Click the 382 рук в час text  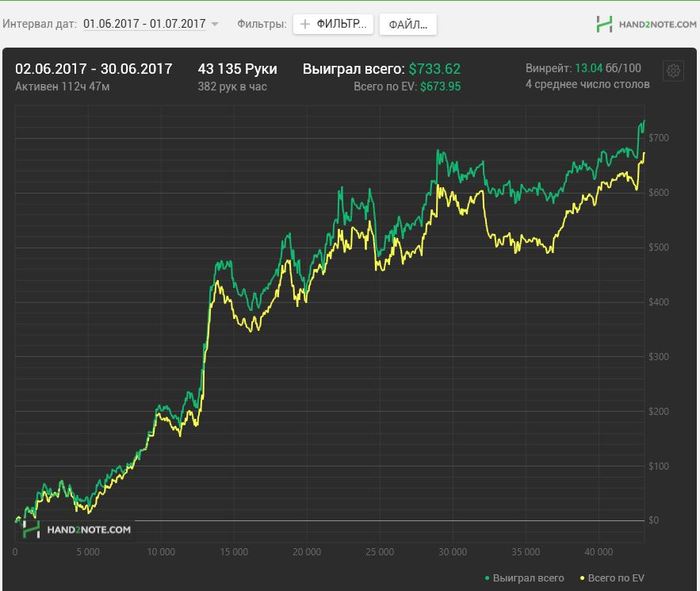pos(232,86)
